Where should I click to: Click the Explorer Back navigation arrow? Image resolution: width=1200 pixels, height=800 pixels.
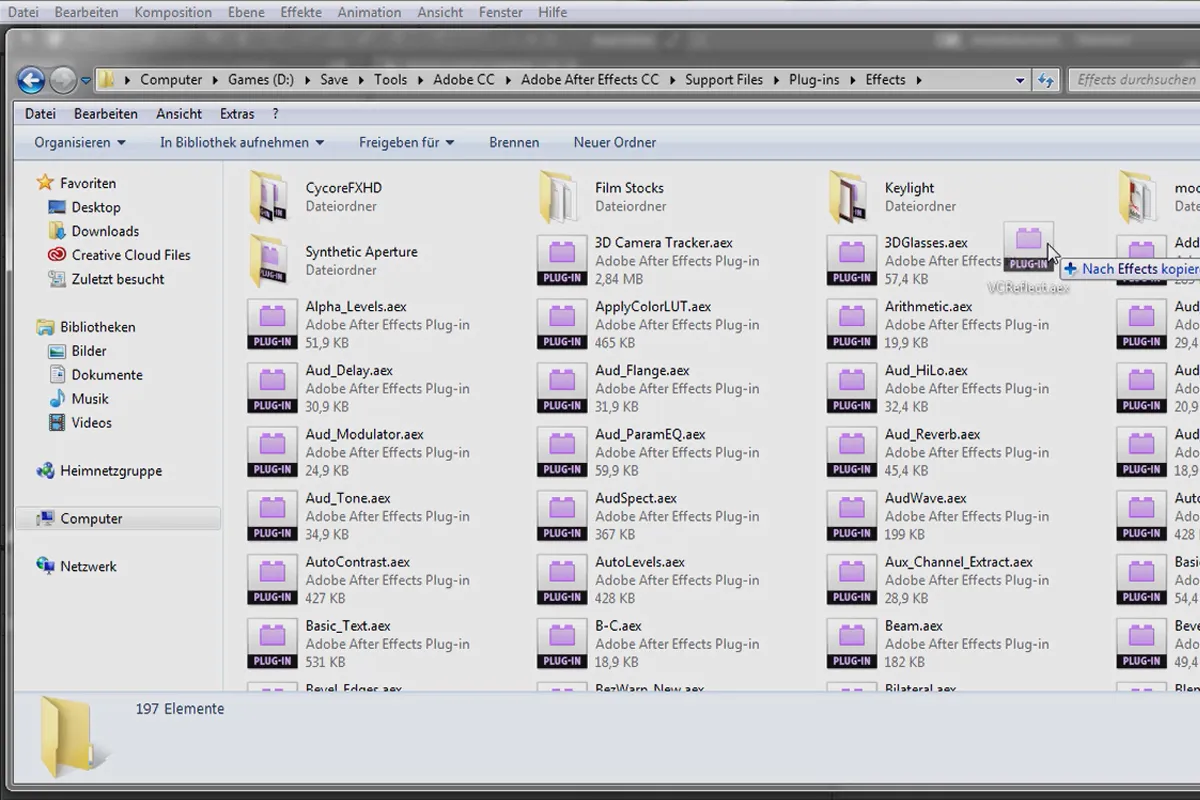click(x=31, y=80)
